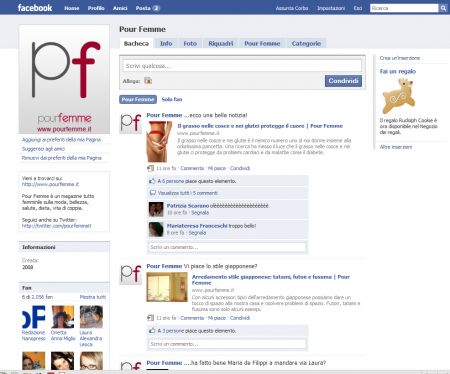Open Amici in the top bar

coord(120,8)
